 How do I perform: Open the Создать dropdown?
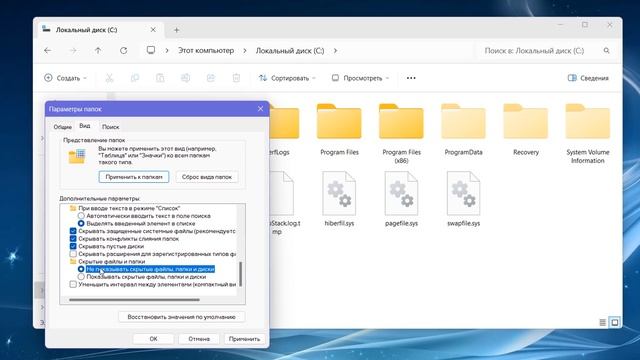(65, 78)
